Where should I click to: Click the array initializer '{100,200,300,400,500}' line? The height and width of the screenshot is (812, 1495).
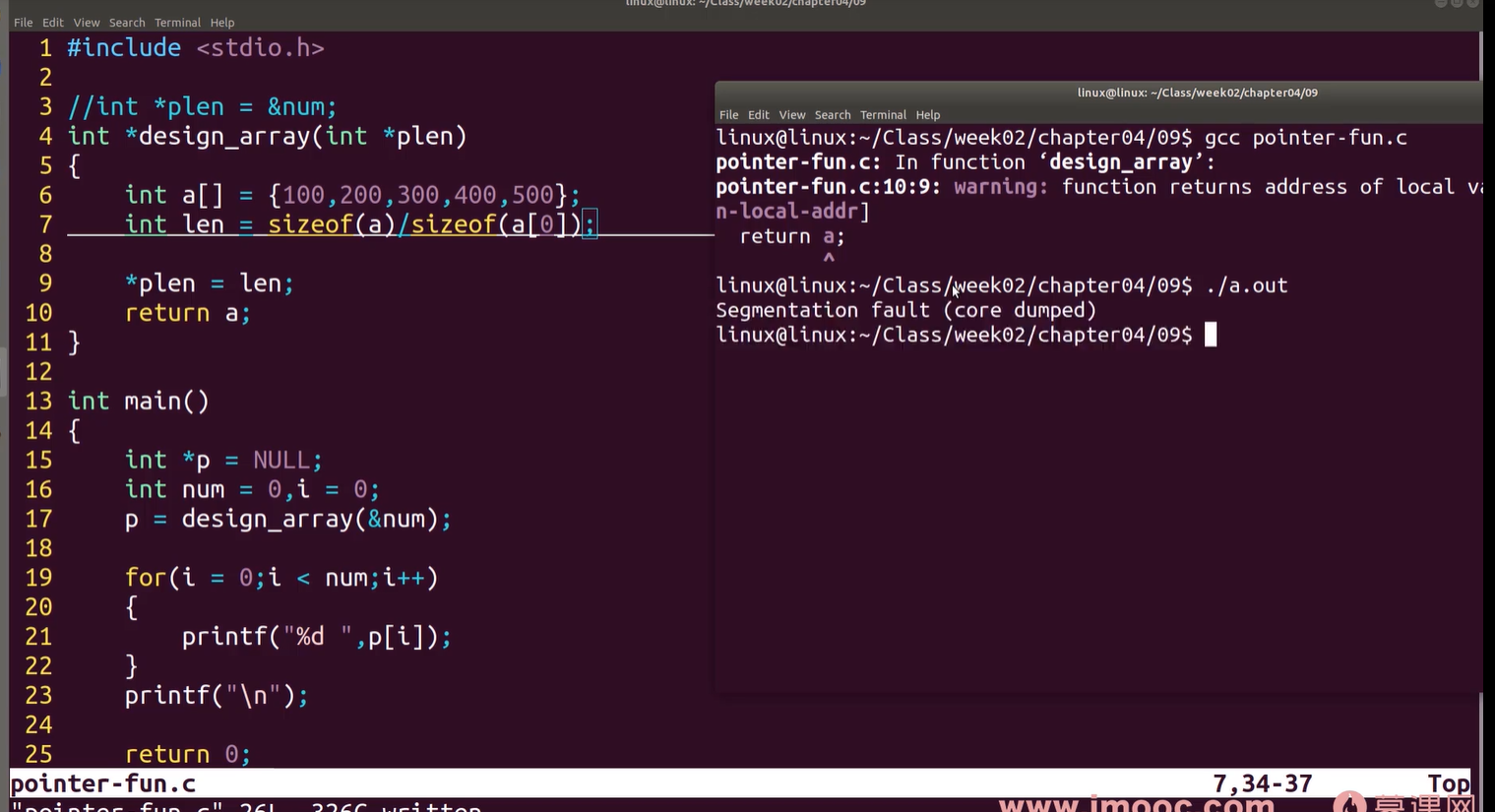pos(352,195)
